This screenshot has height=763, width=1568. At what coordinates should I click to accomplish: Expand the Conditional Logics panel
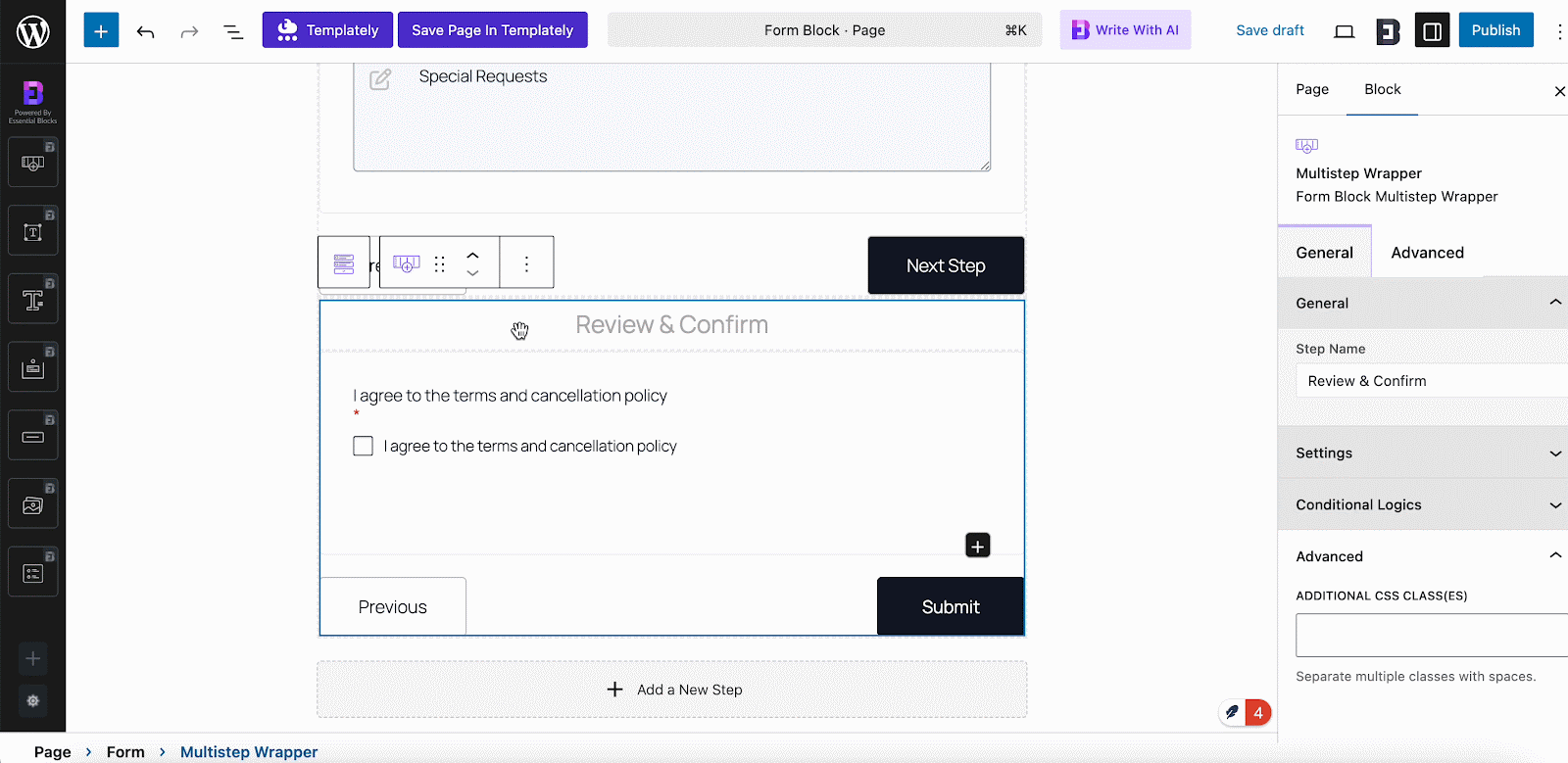(1423, 504)
